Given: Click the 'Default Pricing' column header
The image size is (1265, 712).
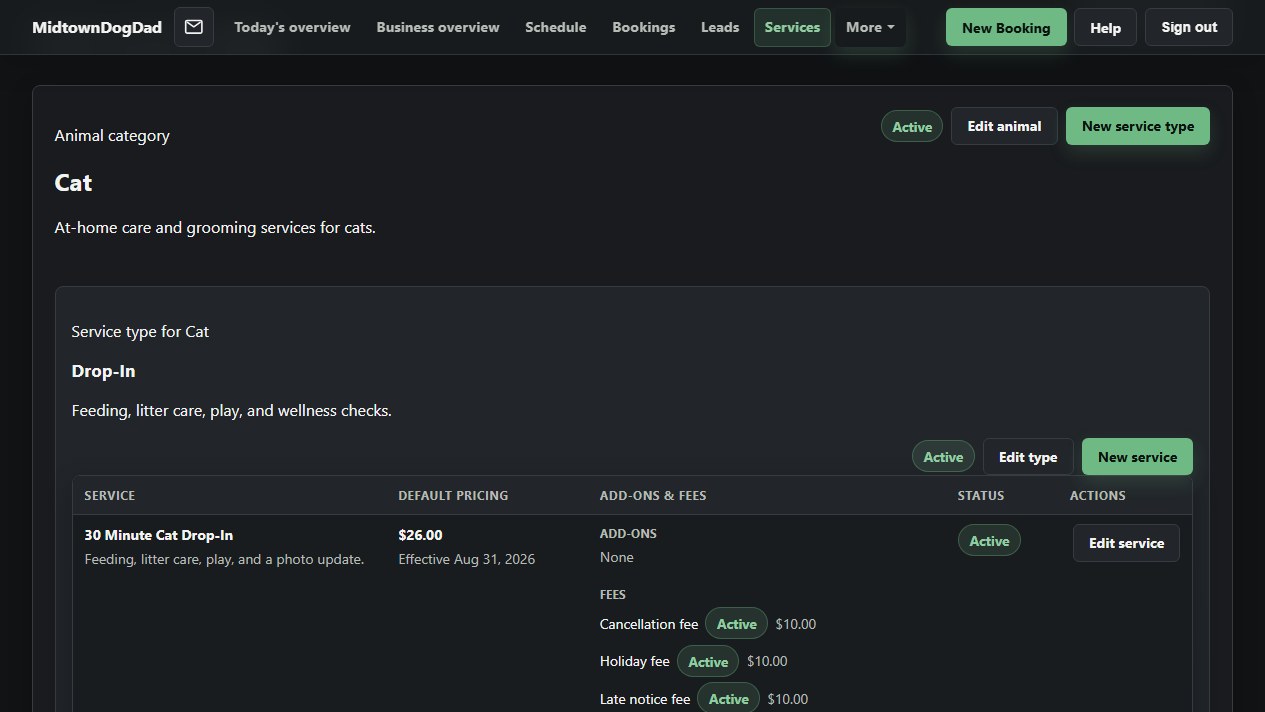Looking at the screenshot, I should point(453,495).
